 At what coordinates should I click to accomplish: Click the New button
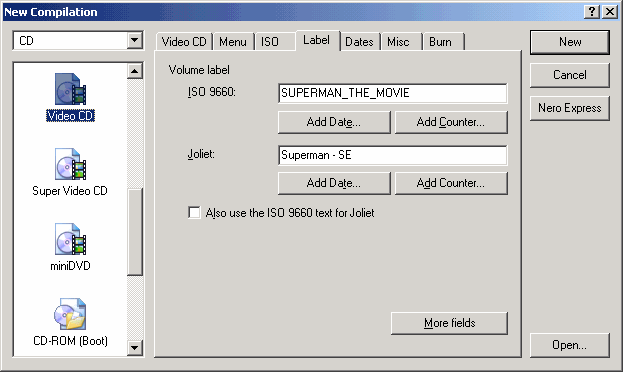[570, 42]
